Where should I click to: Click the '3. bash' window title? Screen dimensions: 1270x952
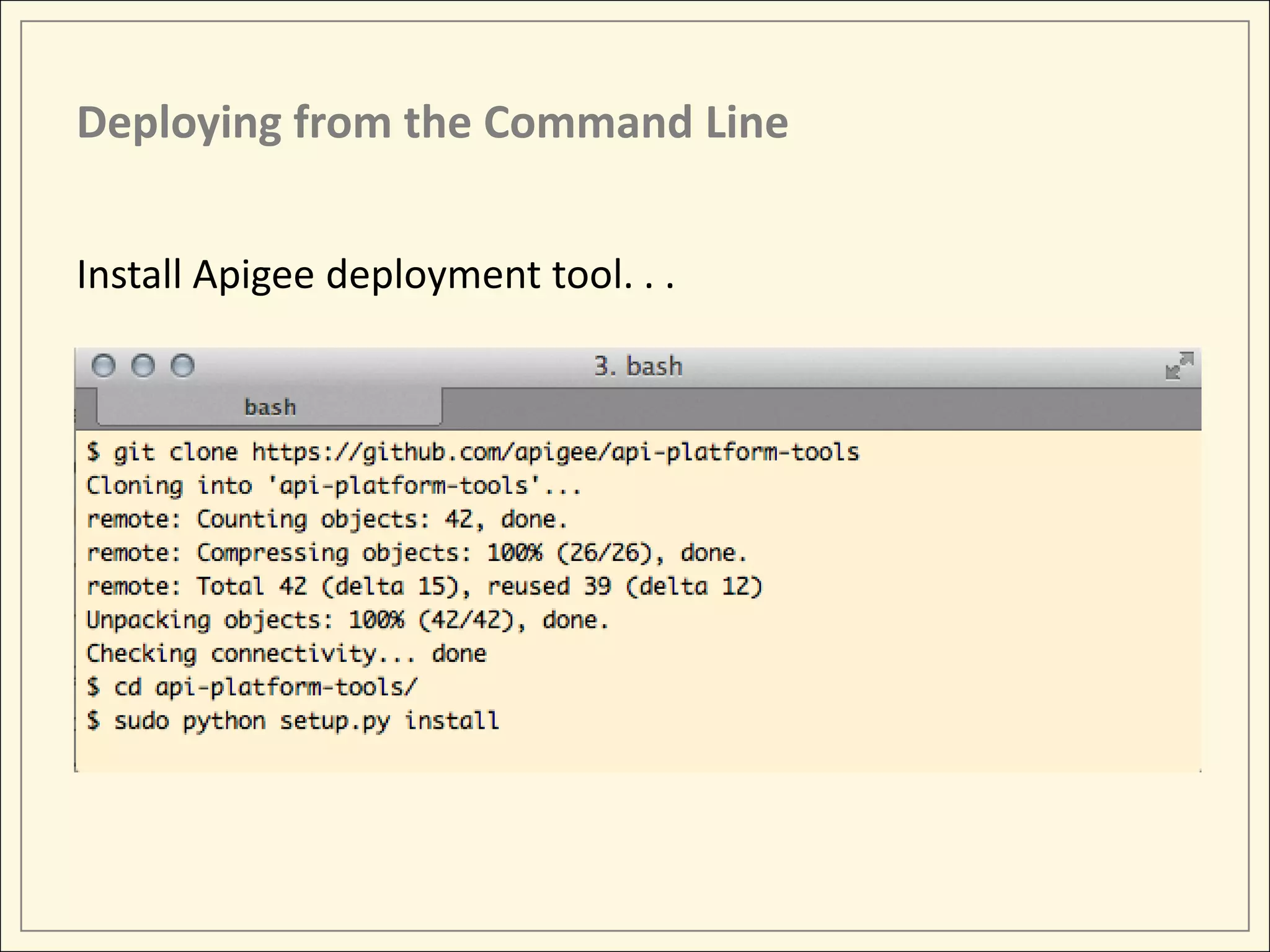[x=638, y=366]
